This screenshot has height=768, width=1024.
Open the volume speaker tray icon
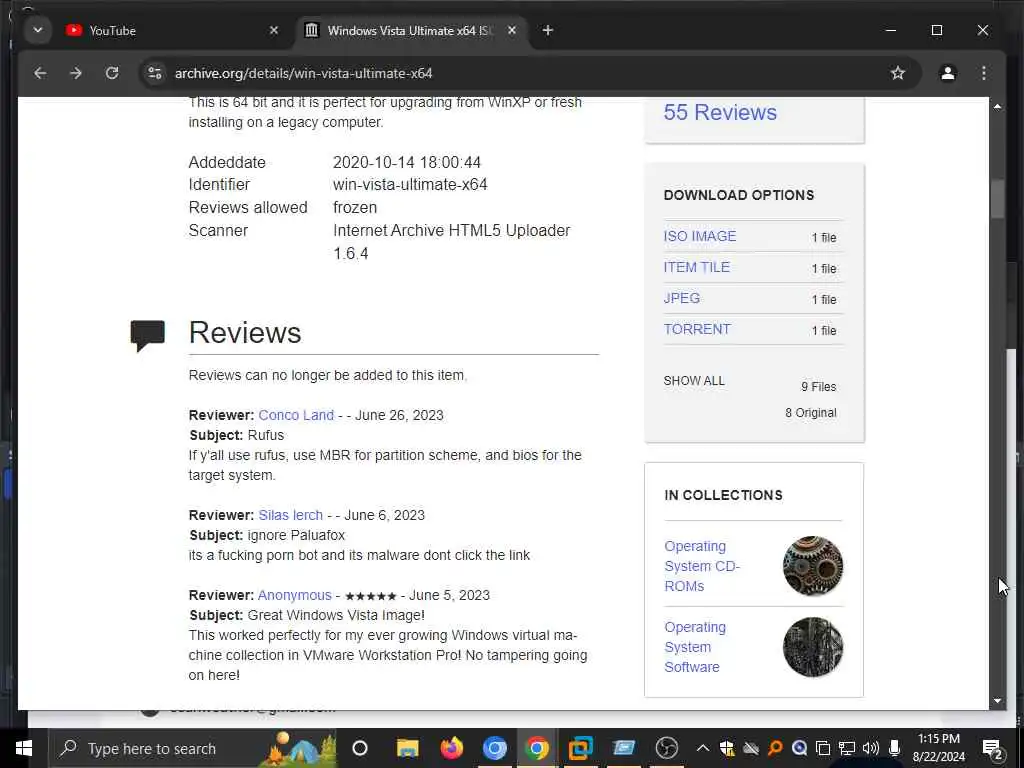(871, 748)
